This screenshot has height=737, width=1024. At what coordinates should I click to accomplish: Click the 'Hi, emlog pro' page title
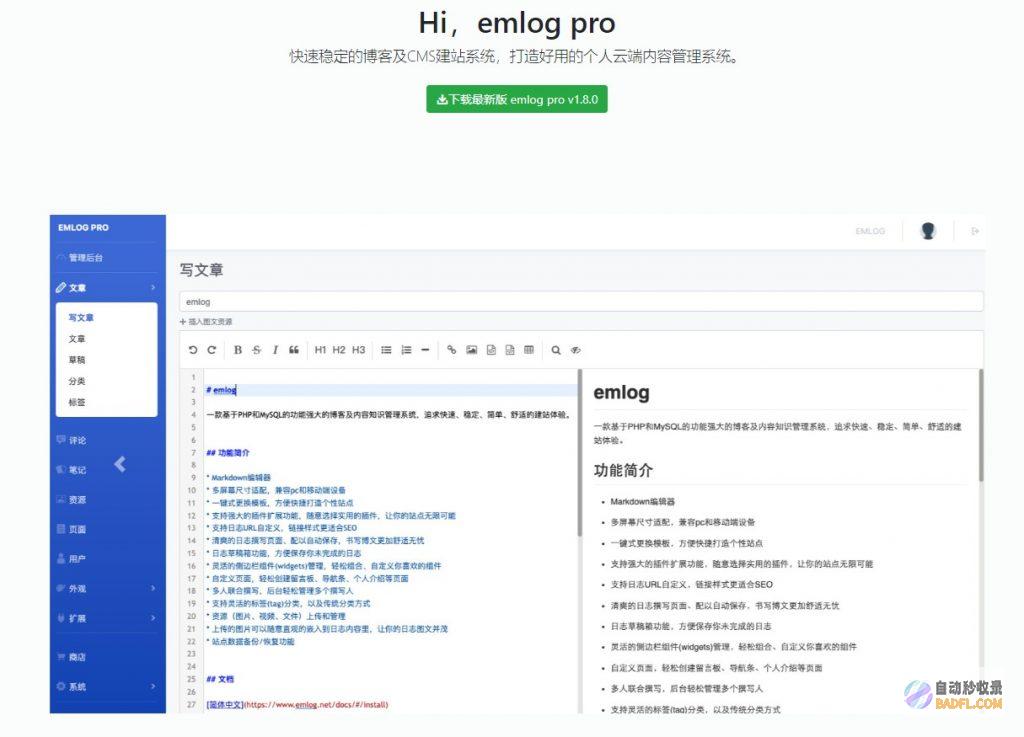tap(517, 23)
